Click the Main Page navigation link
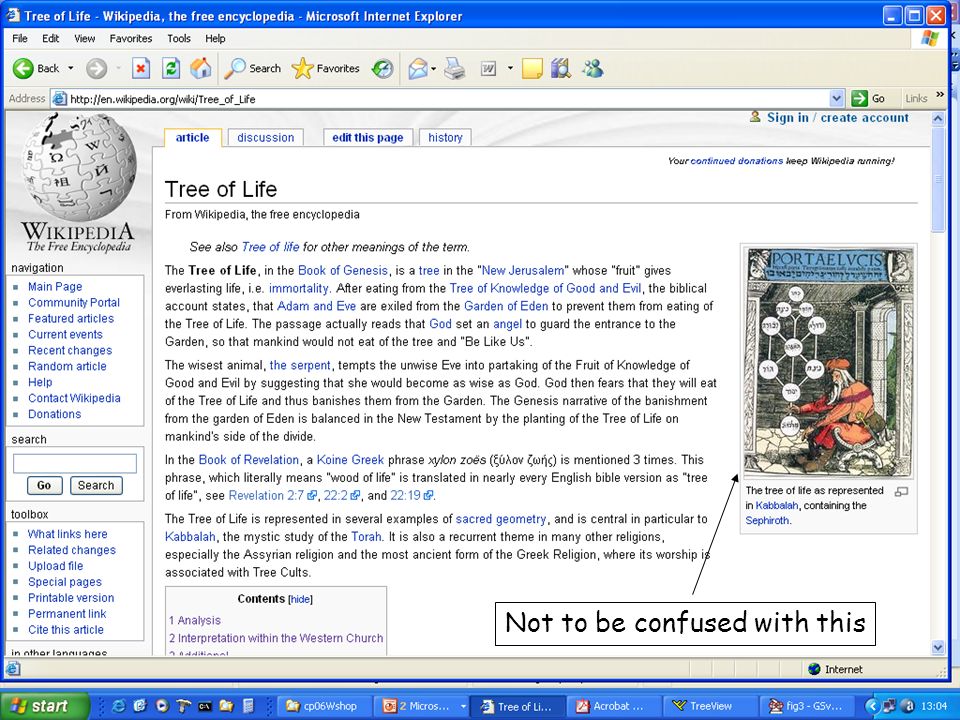The width and height of the screenshot is (960, 720). coord(55,287)
